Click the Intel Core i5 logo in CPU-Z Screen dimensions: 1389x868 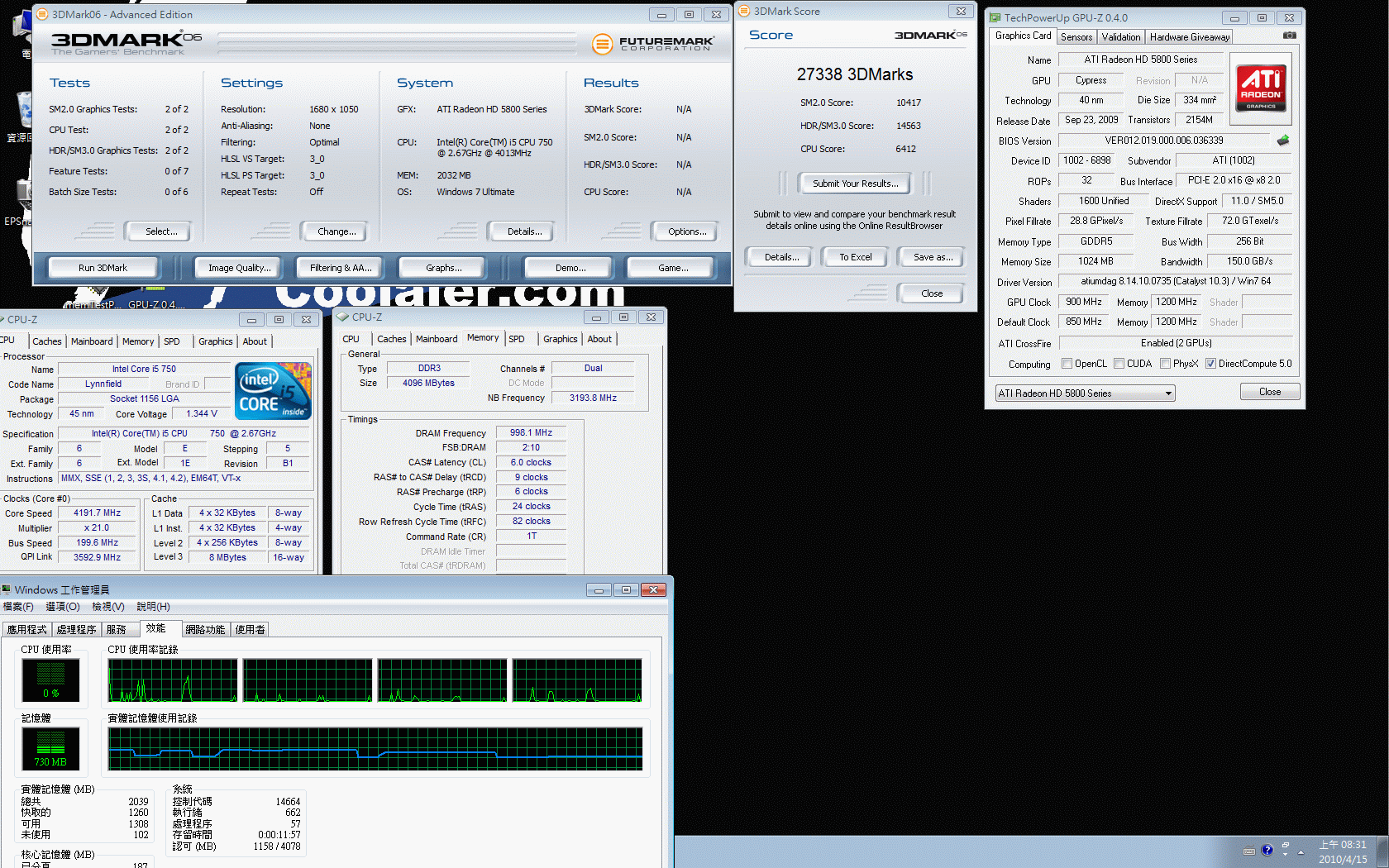pyautogui.click(x=273, y=391)
